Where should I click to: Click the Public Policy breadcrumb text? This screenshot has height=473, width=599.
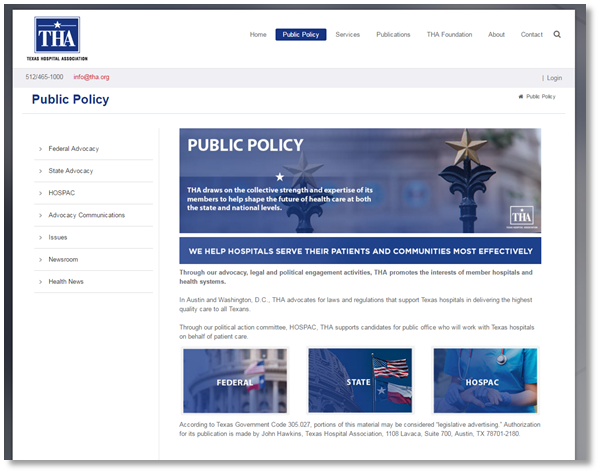[x=541, y=96]
